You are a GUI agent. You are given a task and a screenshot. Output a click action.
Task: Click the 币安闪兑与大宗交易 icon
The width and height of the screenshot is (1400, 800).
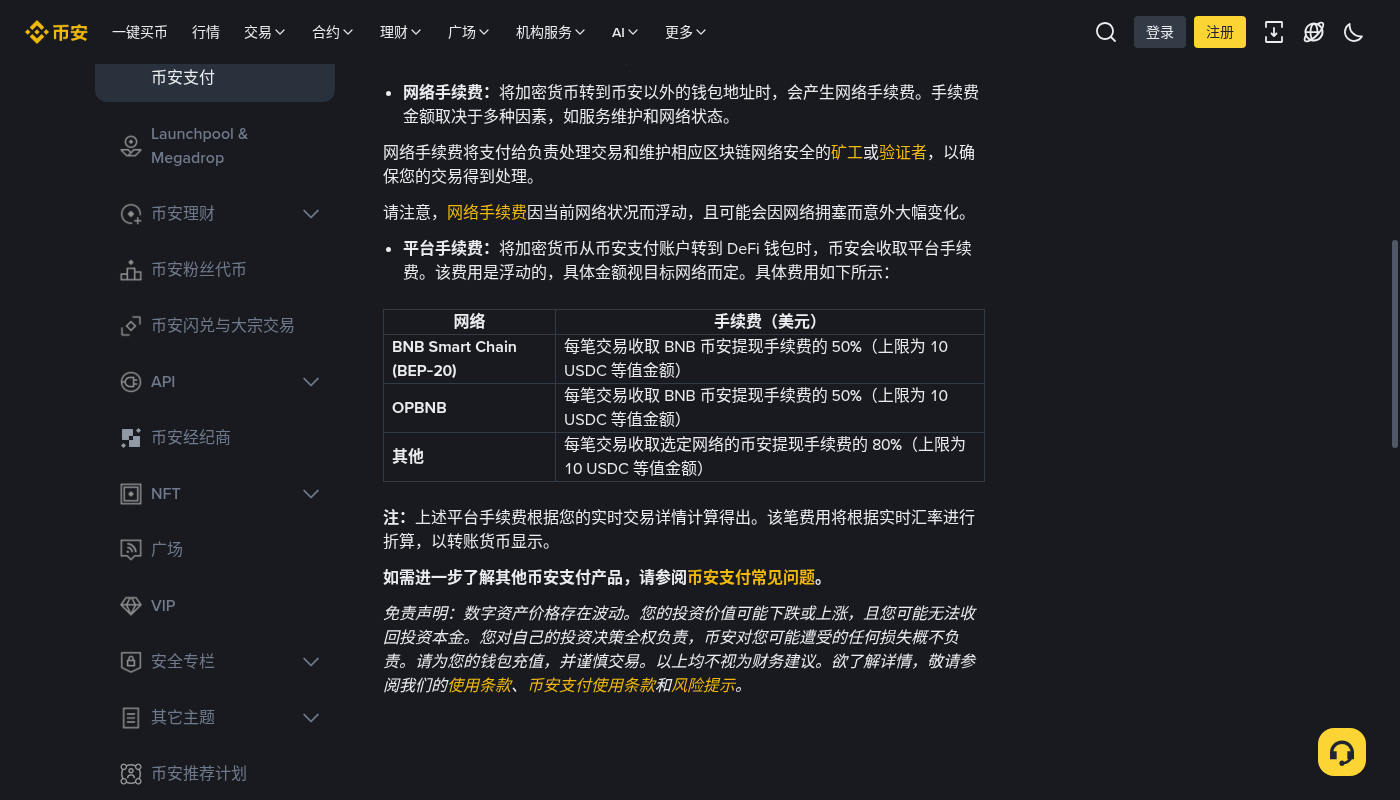131,326
